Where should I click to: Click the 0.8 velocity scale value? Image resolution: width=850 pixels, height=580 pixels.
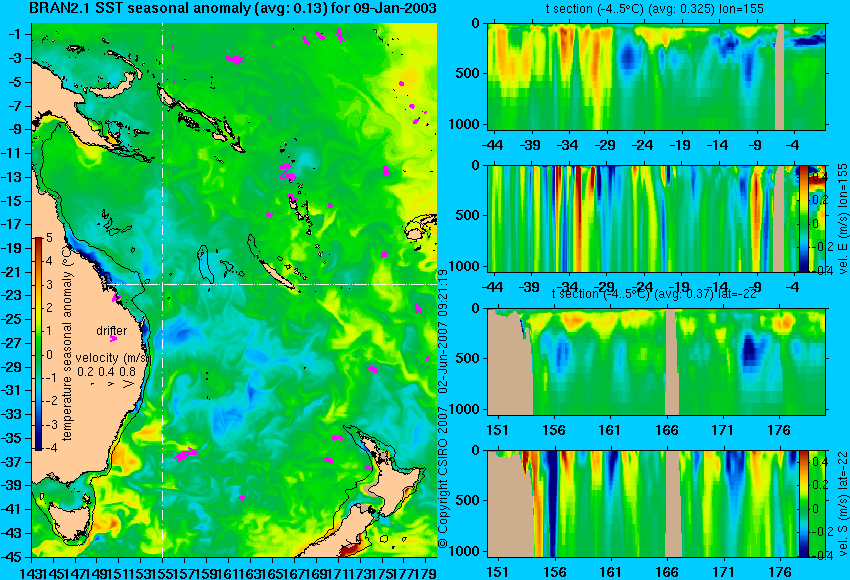point(128,372)
